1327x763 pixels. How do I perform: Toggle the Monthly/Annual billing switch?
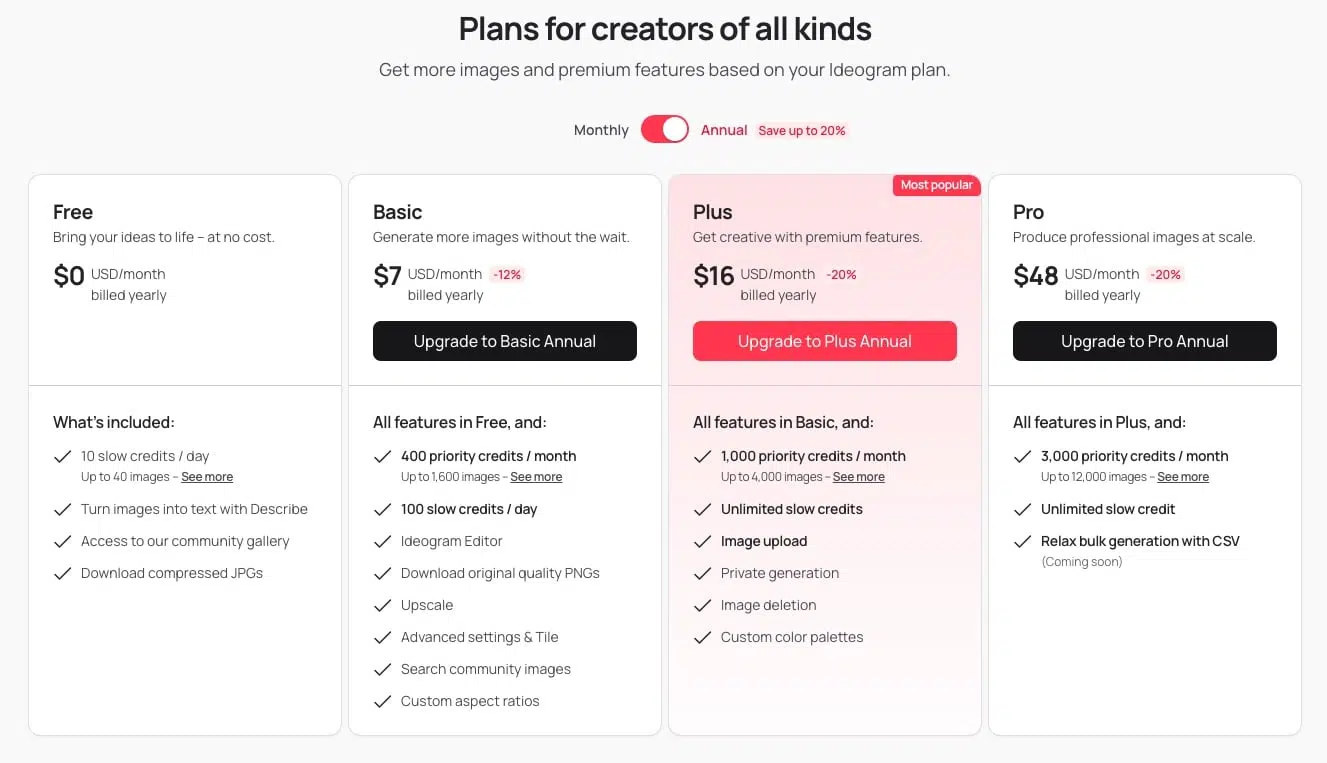pos(664,129)
